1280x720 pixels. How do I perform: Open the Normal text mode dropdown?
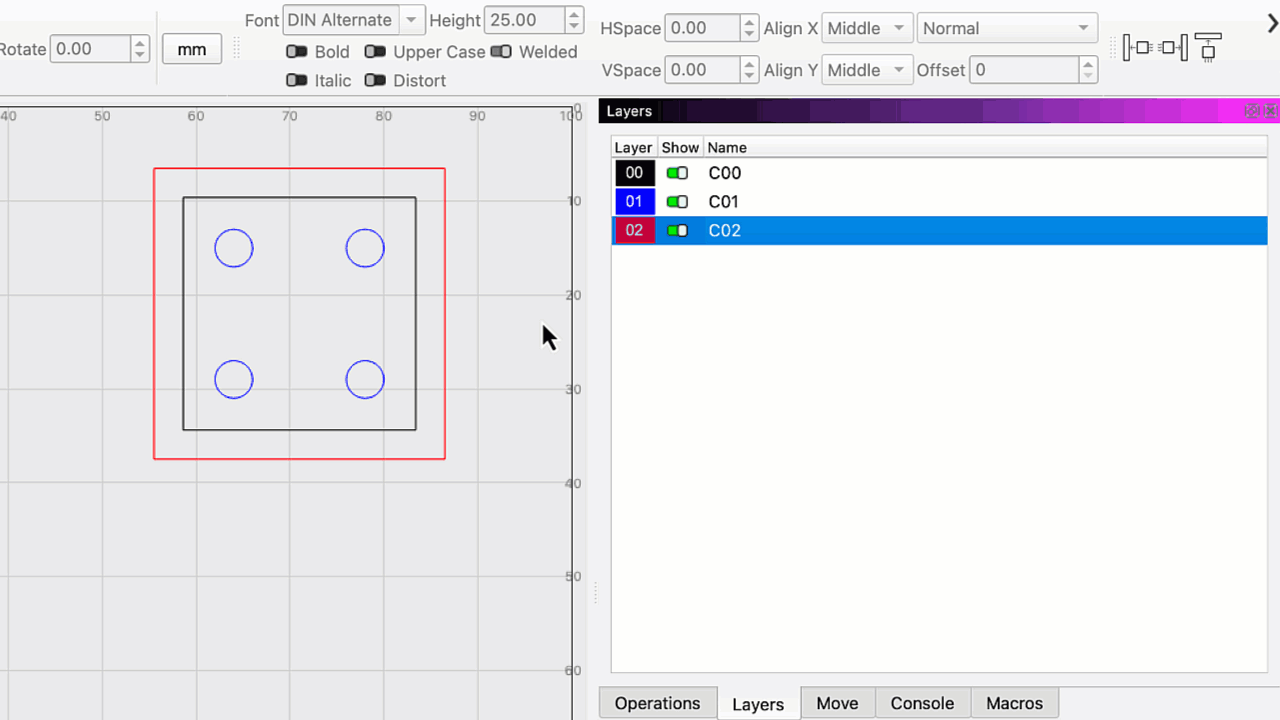point(1006,28)
